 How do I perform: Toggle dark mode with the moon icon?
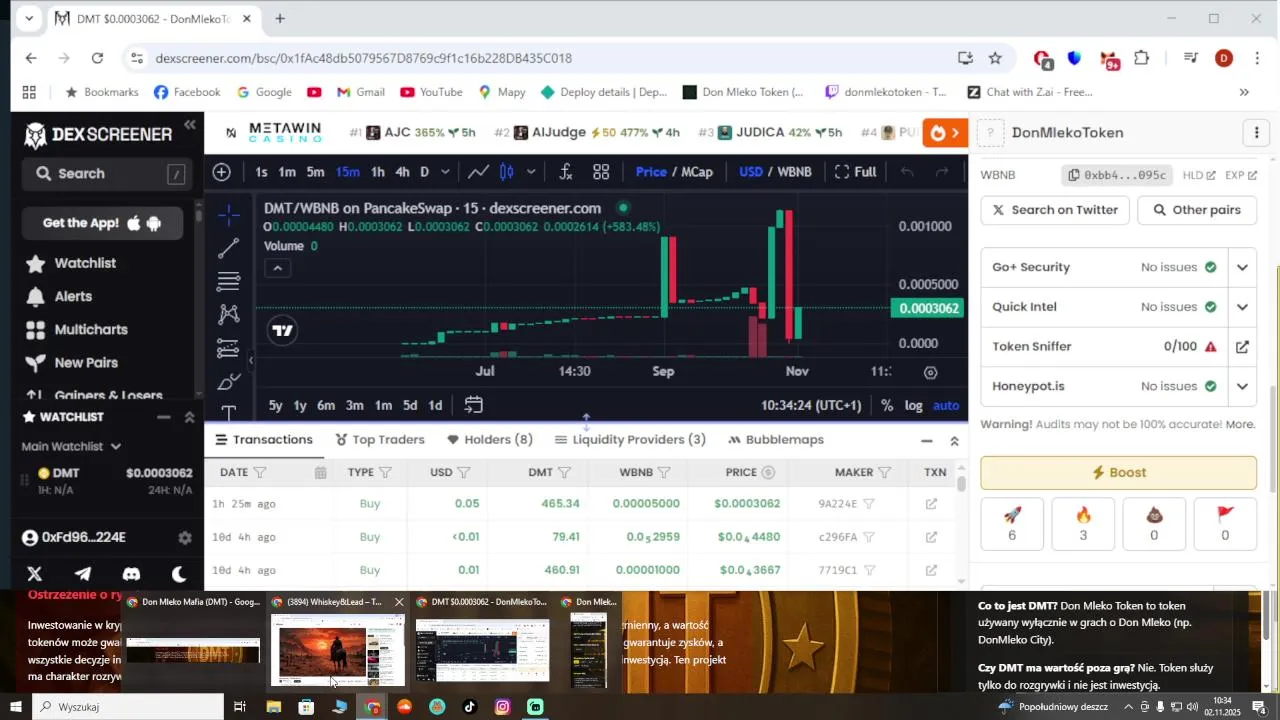pyautogui.click(x=179, y=574)
